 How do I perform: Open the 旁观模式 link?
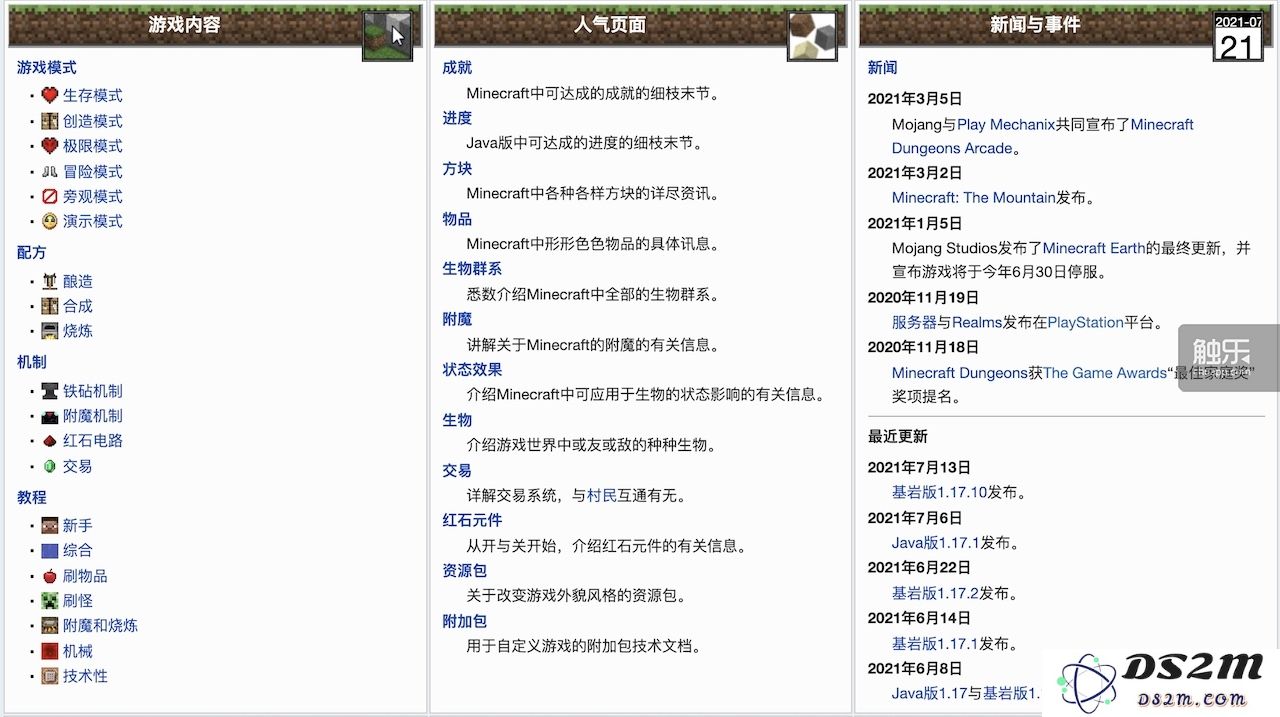tap(93, 197)
